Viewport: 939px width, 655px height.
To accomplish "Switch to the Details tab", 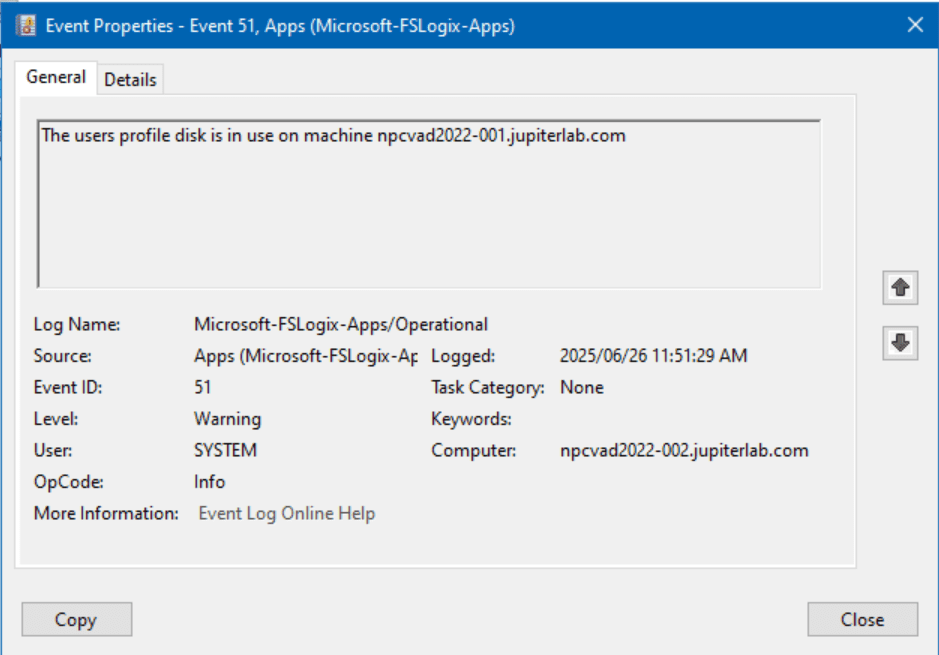I will click(x=130, y=80).
